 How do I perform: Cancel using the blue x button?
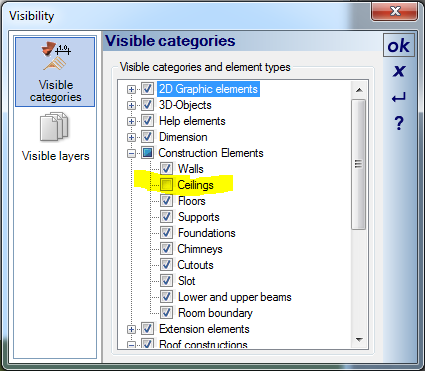[399, 71]
